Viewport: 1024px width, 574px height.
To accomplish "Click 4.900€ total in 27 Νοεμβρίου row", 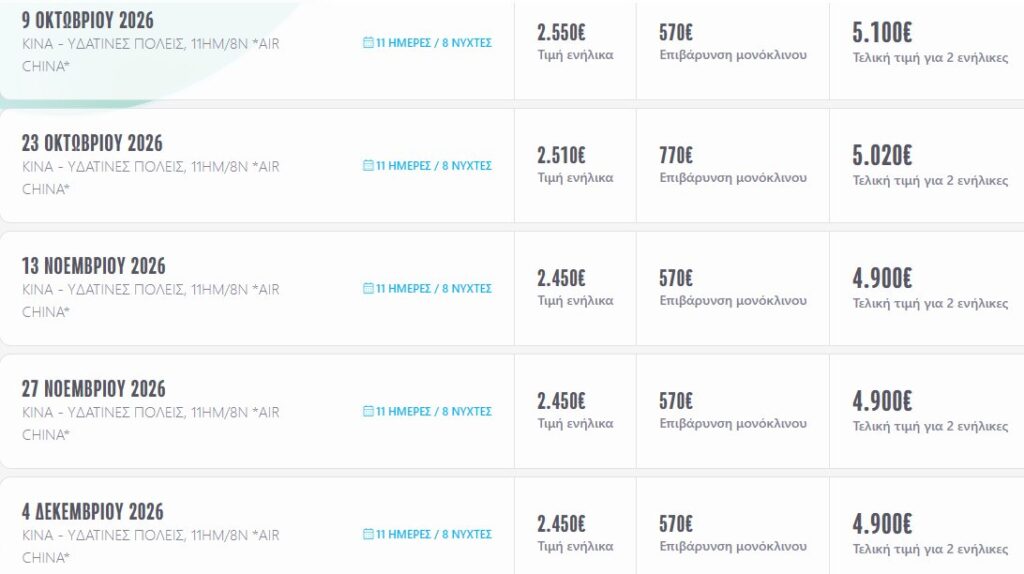I will [x=882, y=400].
